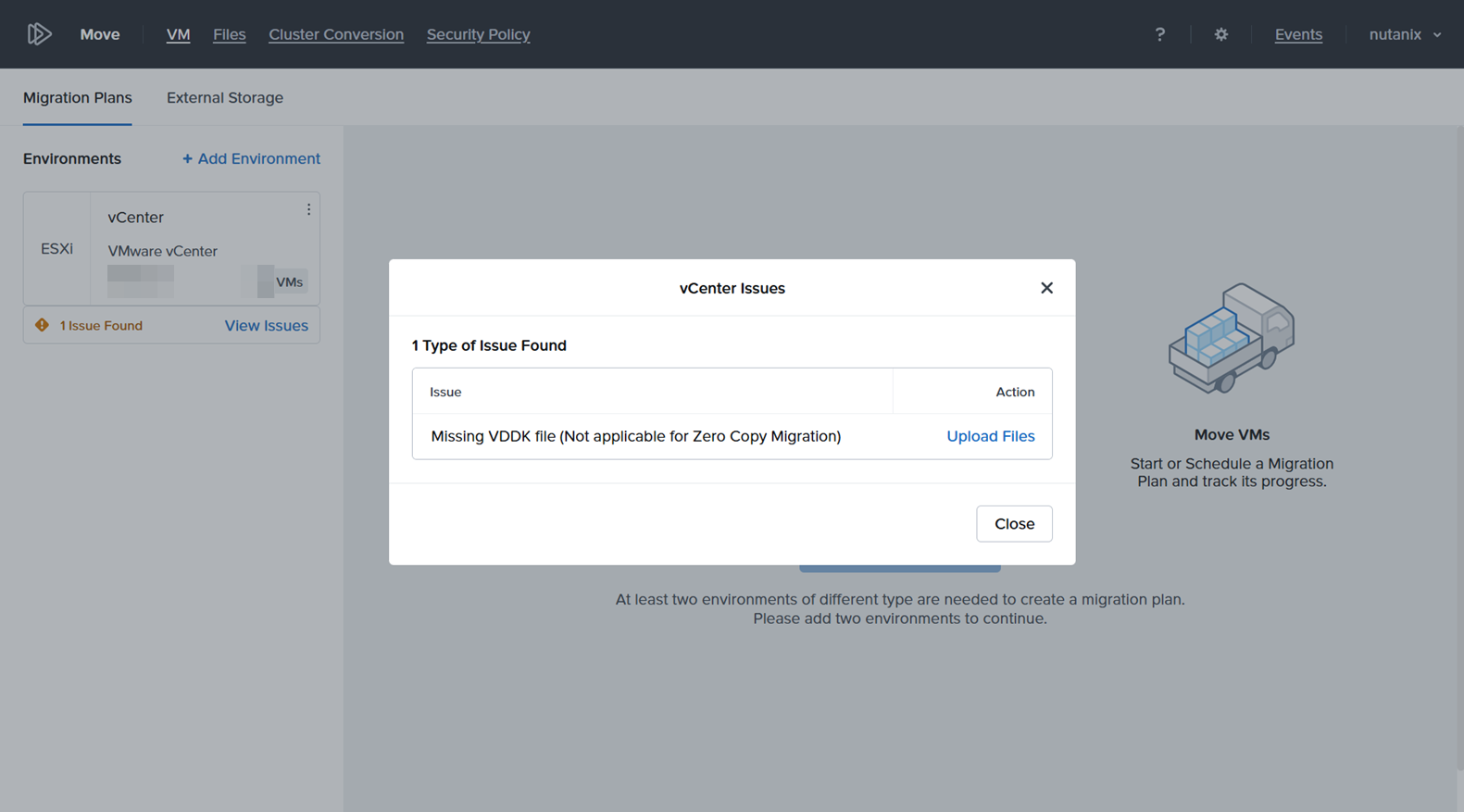Open vCenter environment three-dot options menu

308,210
